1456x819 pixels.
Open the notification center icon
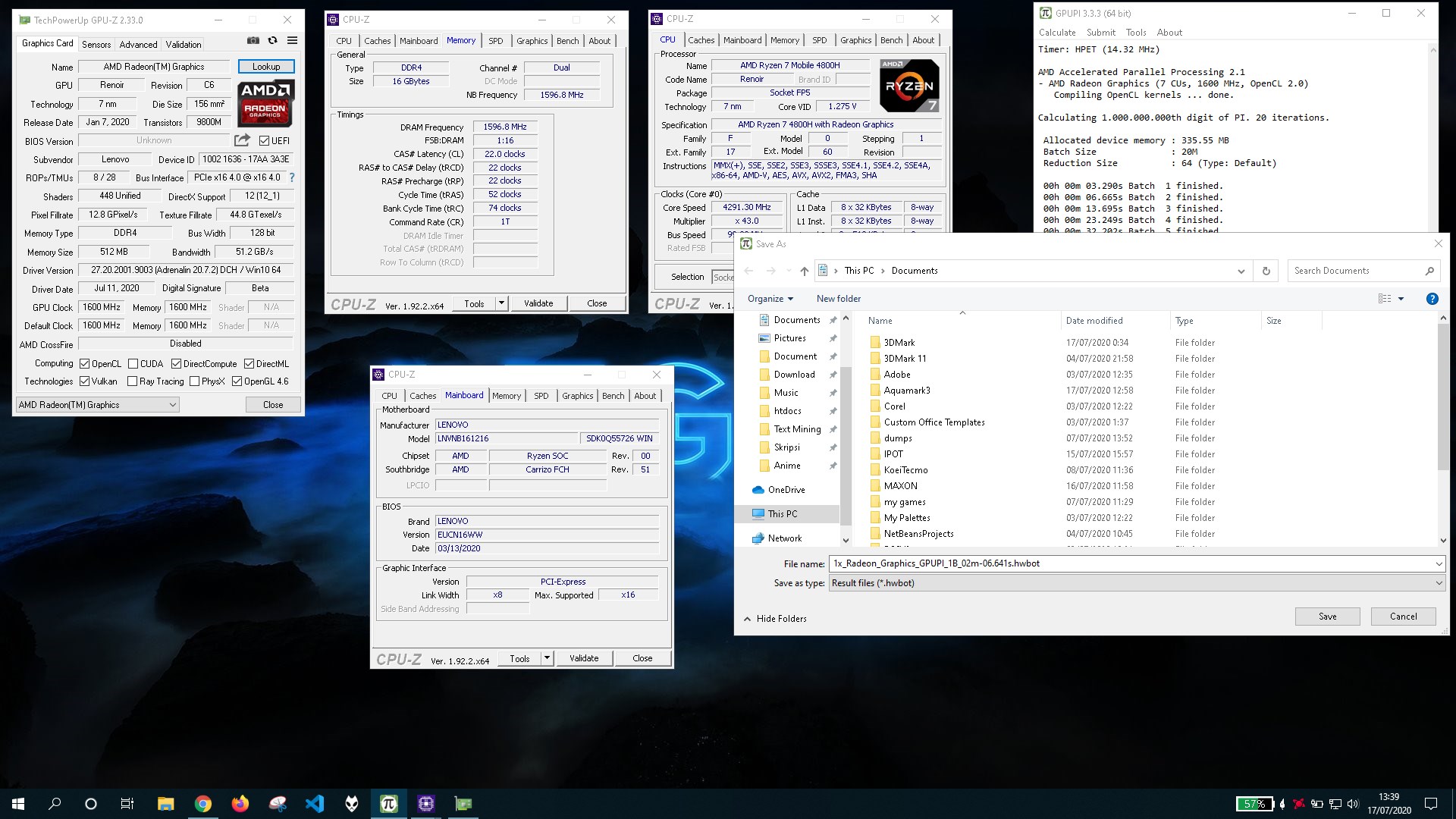coord(1430,804)
